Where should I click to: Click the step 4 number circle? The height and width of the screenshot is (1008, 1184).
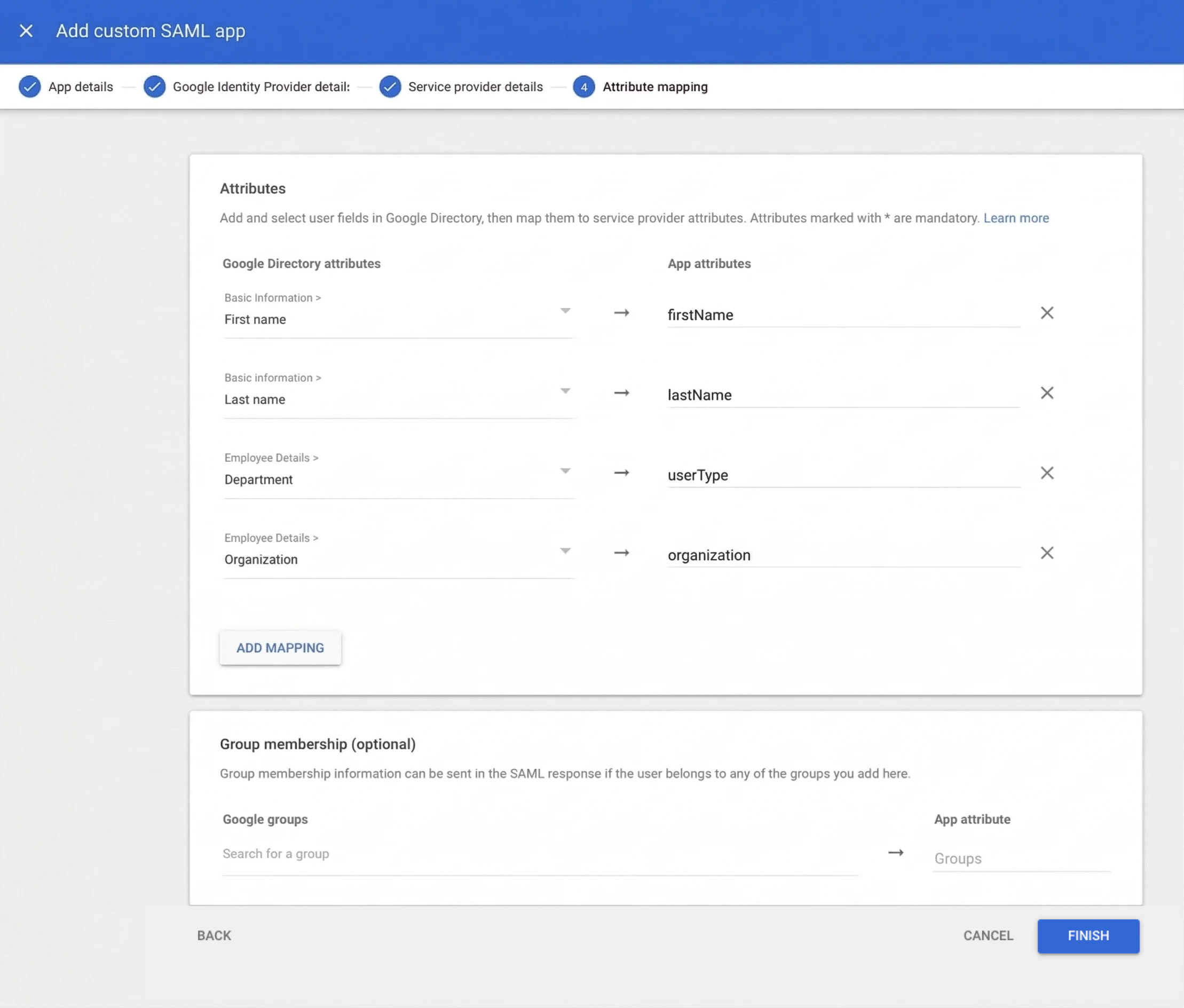click(x=583, y=87)
